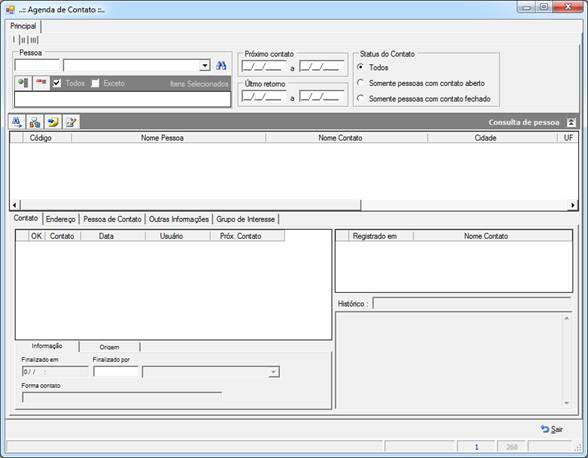Screen dimensions: 588x458
Task: Switch to the Grupo de Interesse tab
Action: click(x=246, y=219)
